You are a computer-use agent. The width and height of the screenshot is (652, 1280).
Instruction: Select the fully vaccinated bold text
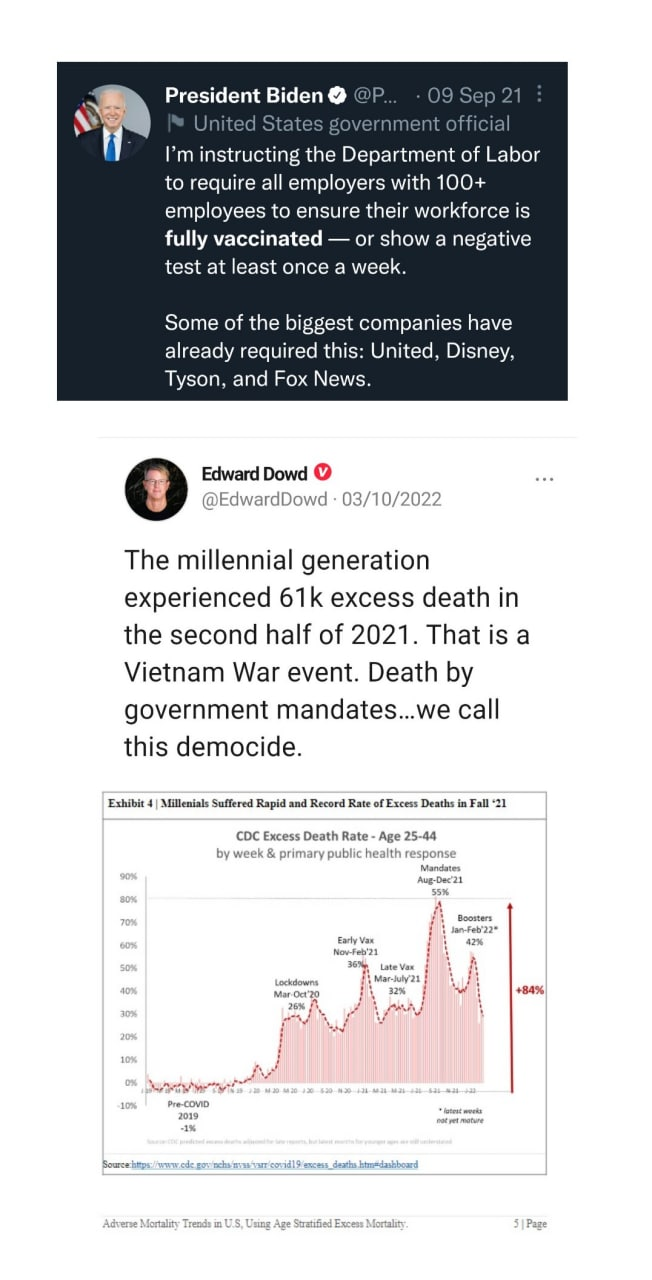click(x=243, y=239)
